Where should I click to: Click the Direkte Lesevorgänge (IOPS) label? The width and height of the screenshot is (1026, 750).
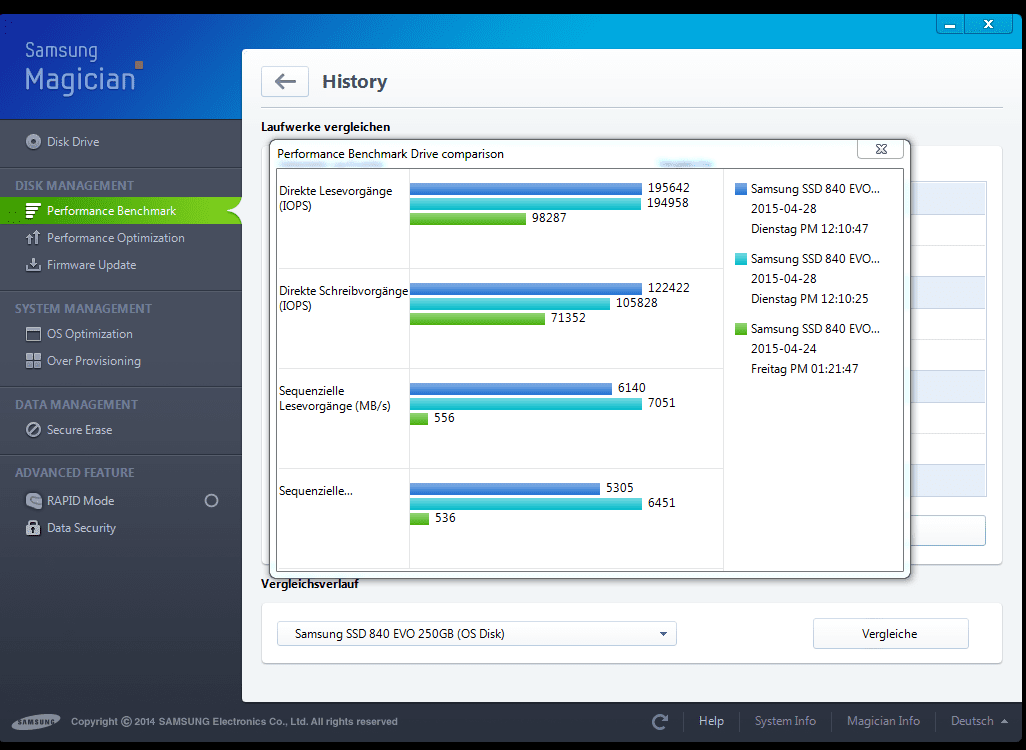tap(336, 198)
